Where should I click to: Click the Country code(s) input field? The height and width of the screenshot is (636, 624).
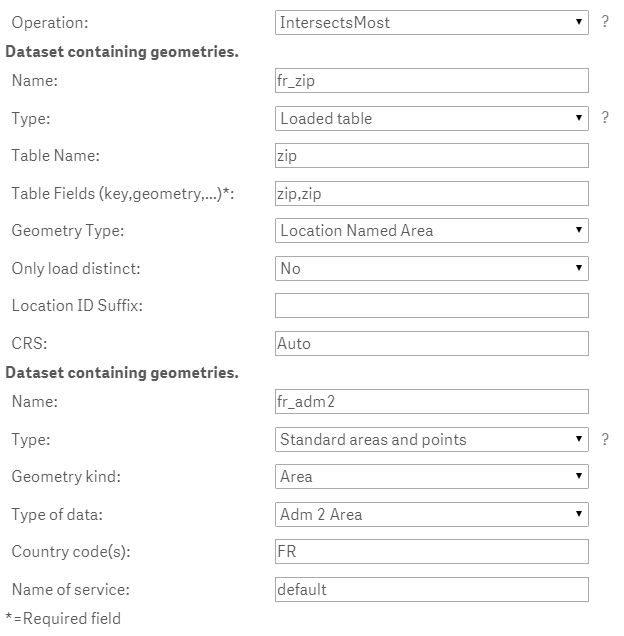(x=432, y=552)
